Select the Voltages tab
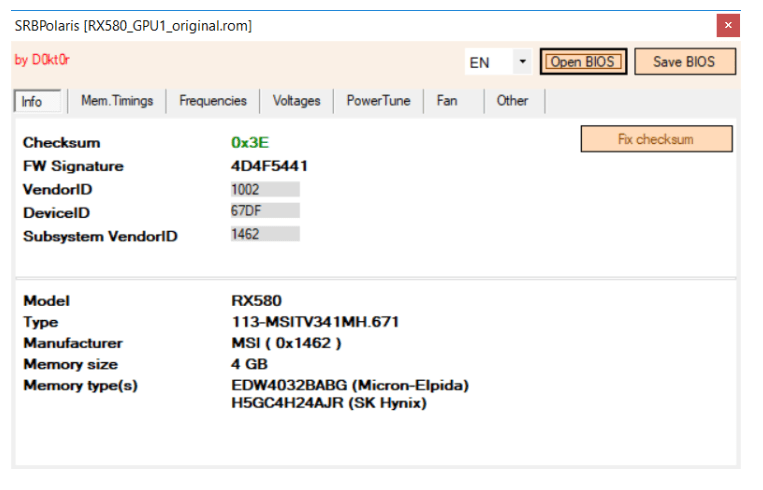The width and height of the screenshot is (763, 490). click(x=297, y=101)
